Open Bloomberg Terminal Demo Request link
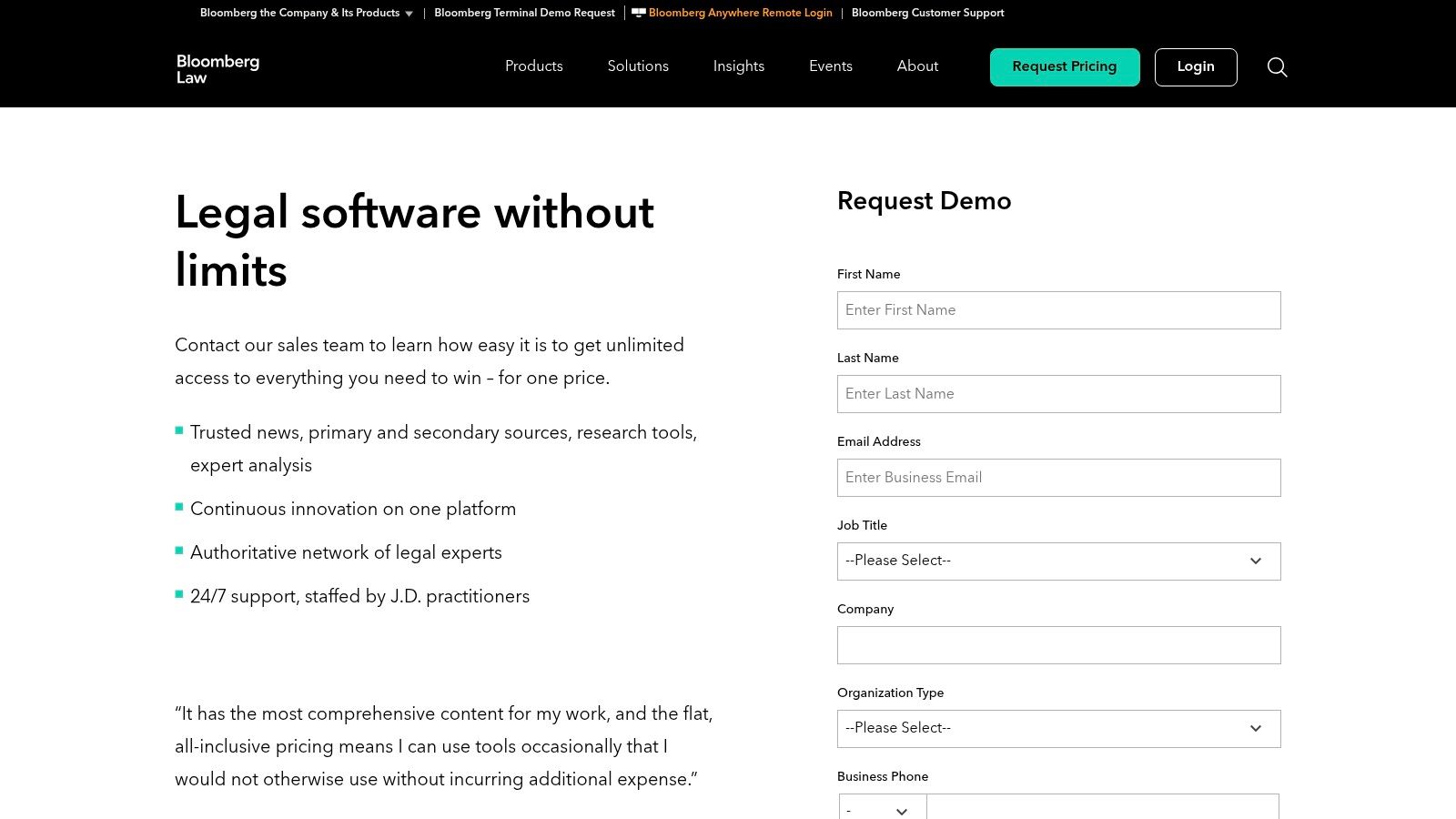Screen dimensions: 1456x819 point(524,13)
